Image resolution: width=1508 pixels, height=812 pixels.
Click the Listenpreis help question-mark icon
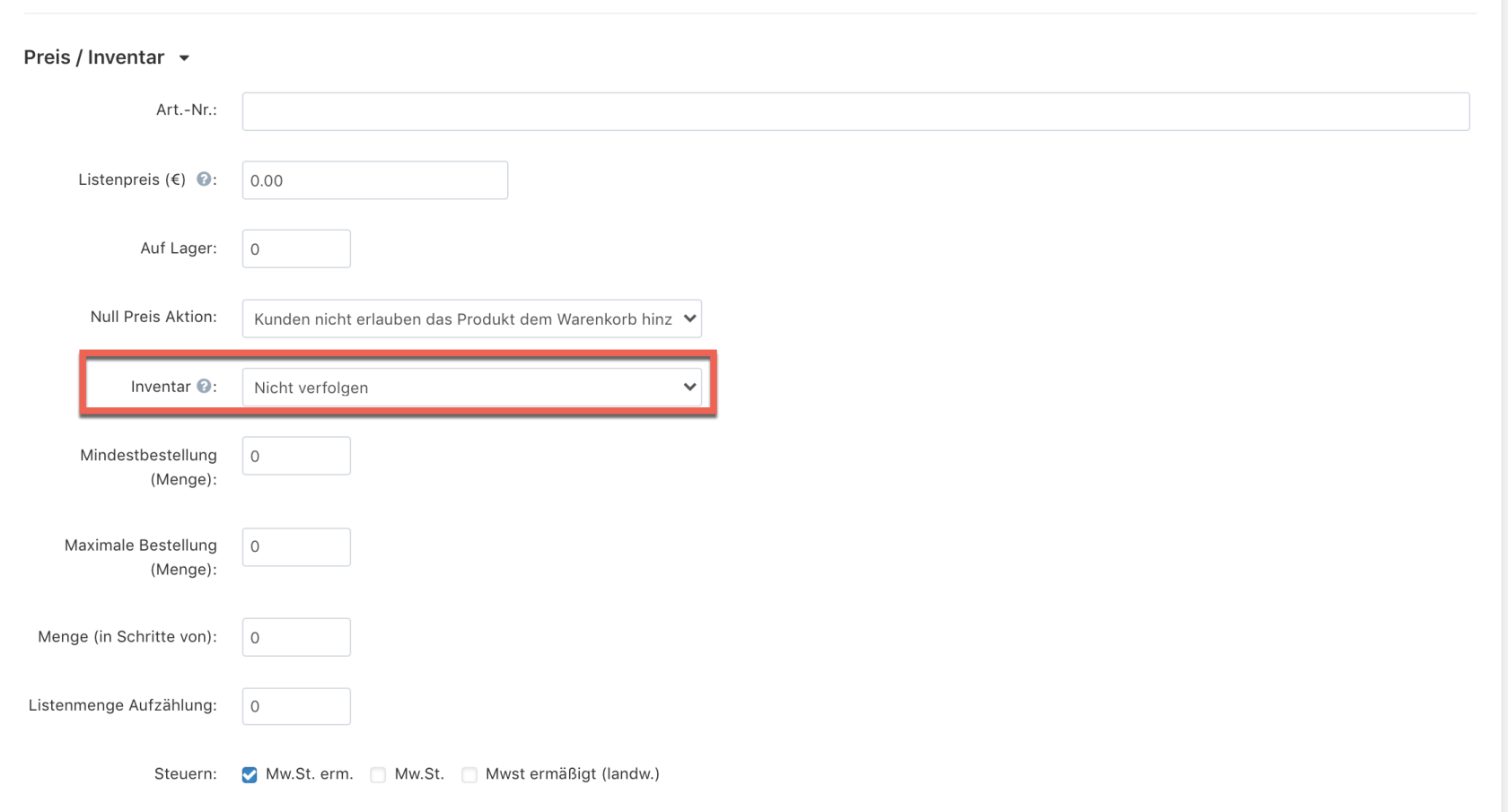(x=204, y=179)
